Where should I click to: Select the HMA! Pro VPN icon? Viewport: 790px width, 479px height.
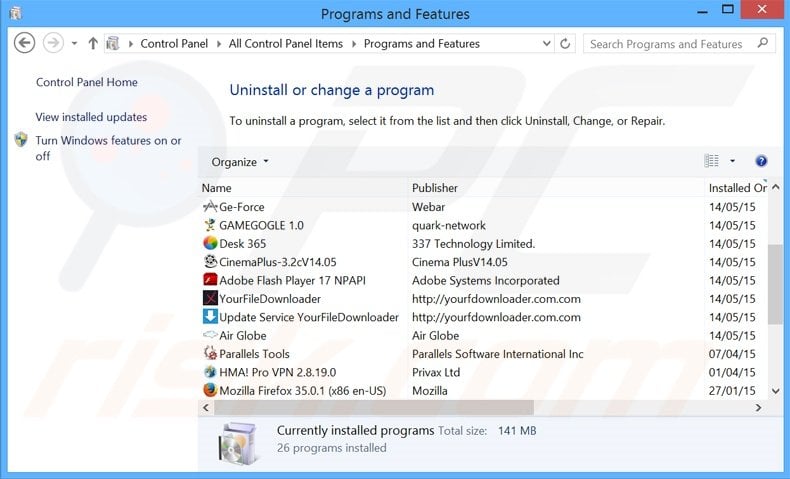[x=210, y=372]
